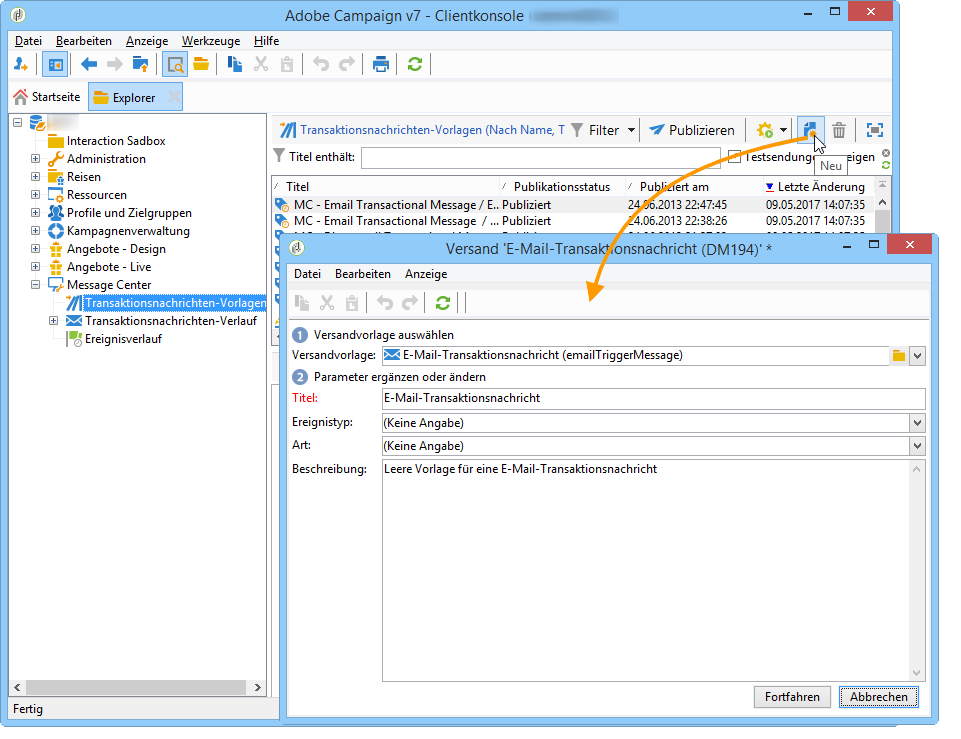Click the user connection icon in main toolbar
The image size is (961, 739).
click(21, 64)
